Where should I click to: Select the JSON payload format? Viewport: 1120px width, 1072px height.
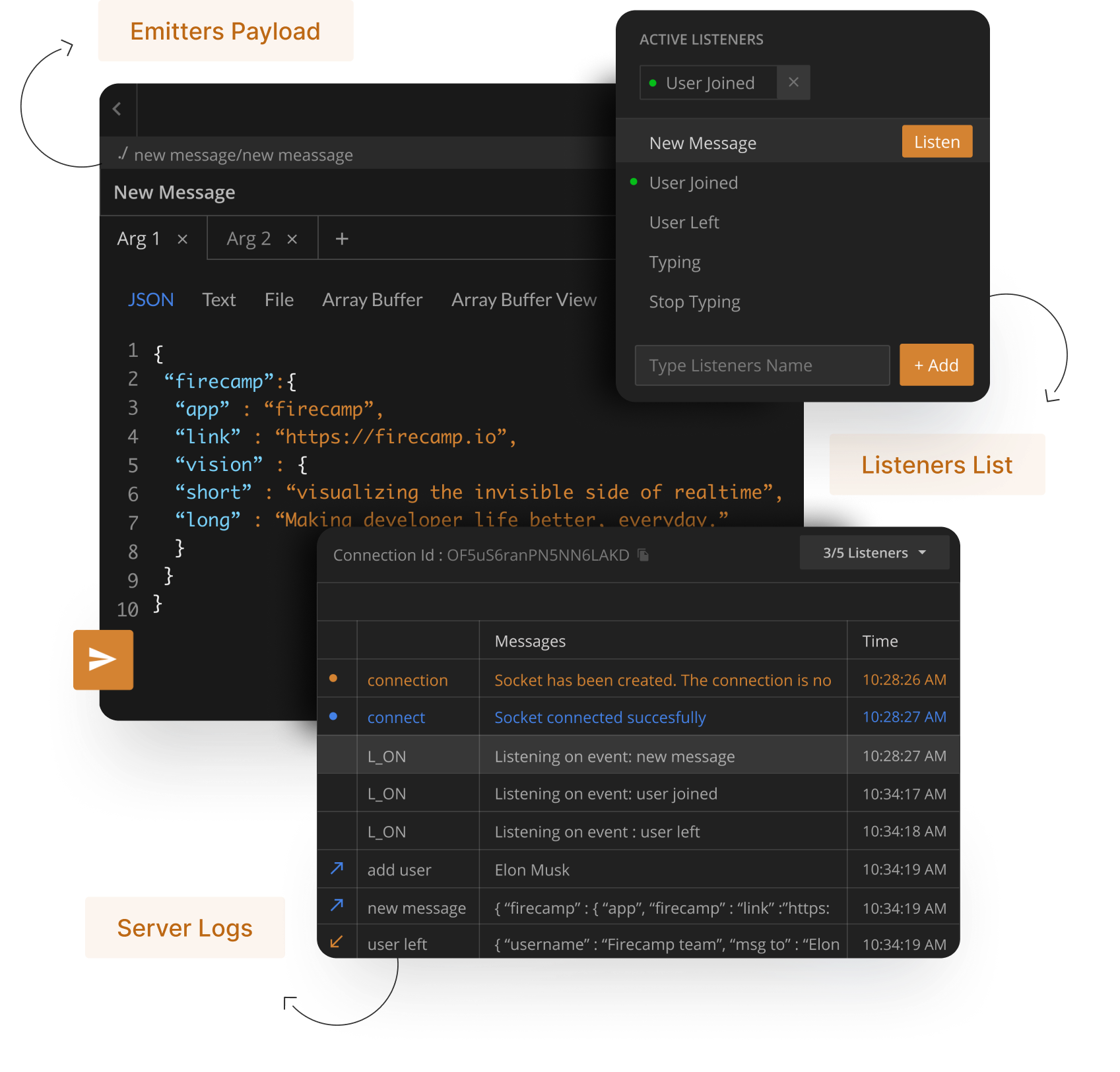pos(150,300)
